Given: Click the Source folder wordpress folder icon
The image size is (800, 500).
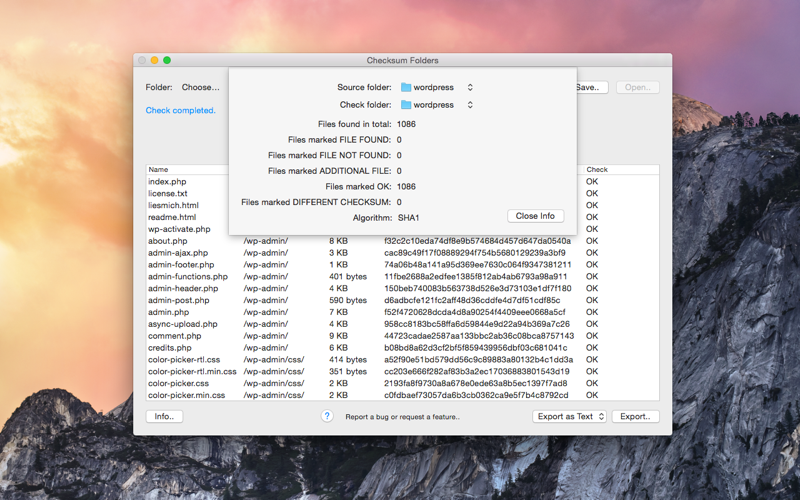Looking at the screenshot, I should point(406,87).
